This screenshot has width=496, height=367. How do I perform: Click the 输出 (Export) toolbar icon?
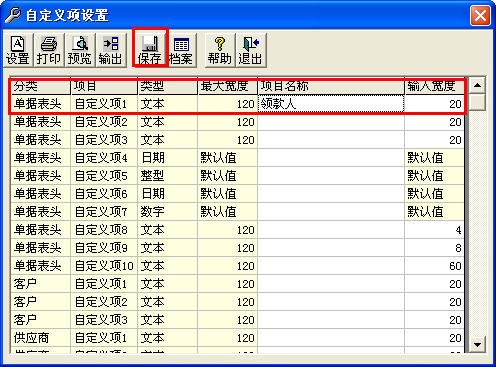(x=110, y=50)
